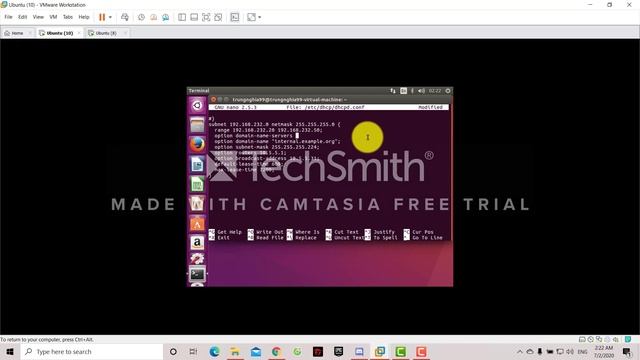Open the Tabs menu

pyautogui.click(x=68, y=17)
